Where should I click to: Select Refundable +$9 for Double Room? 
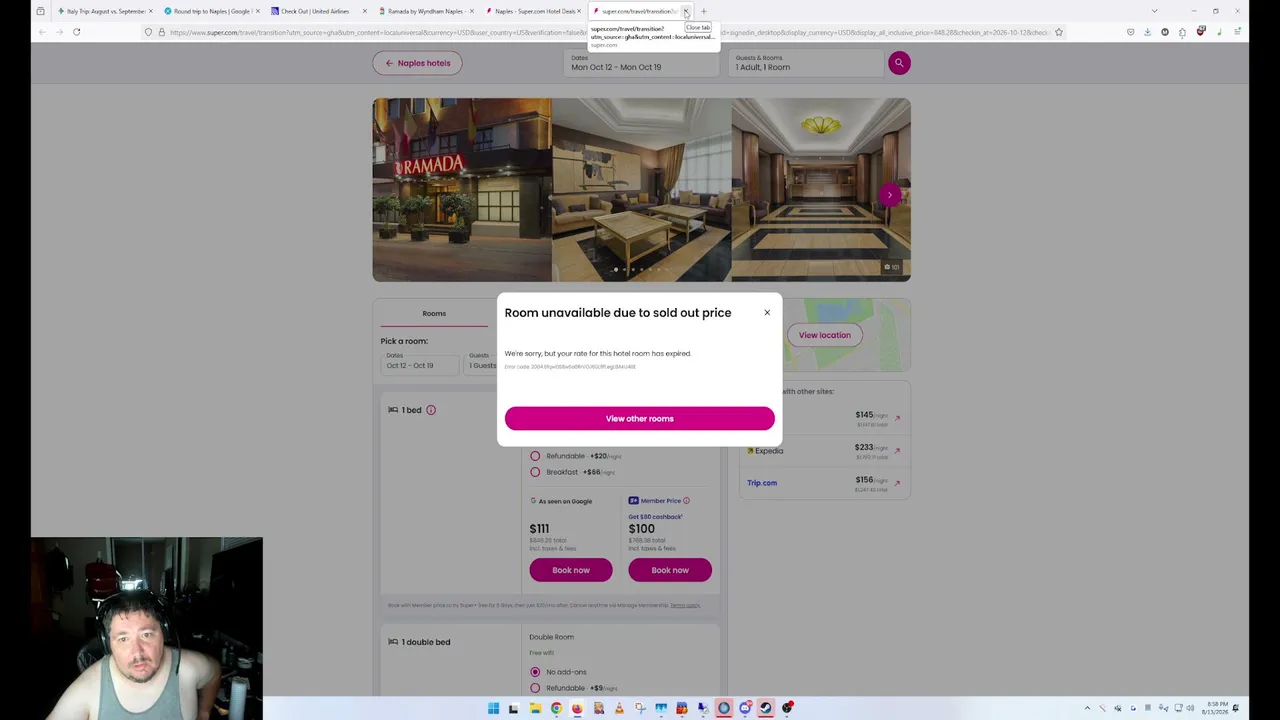(x=535, y=688)
